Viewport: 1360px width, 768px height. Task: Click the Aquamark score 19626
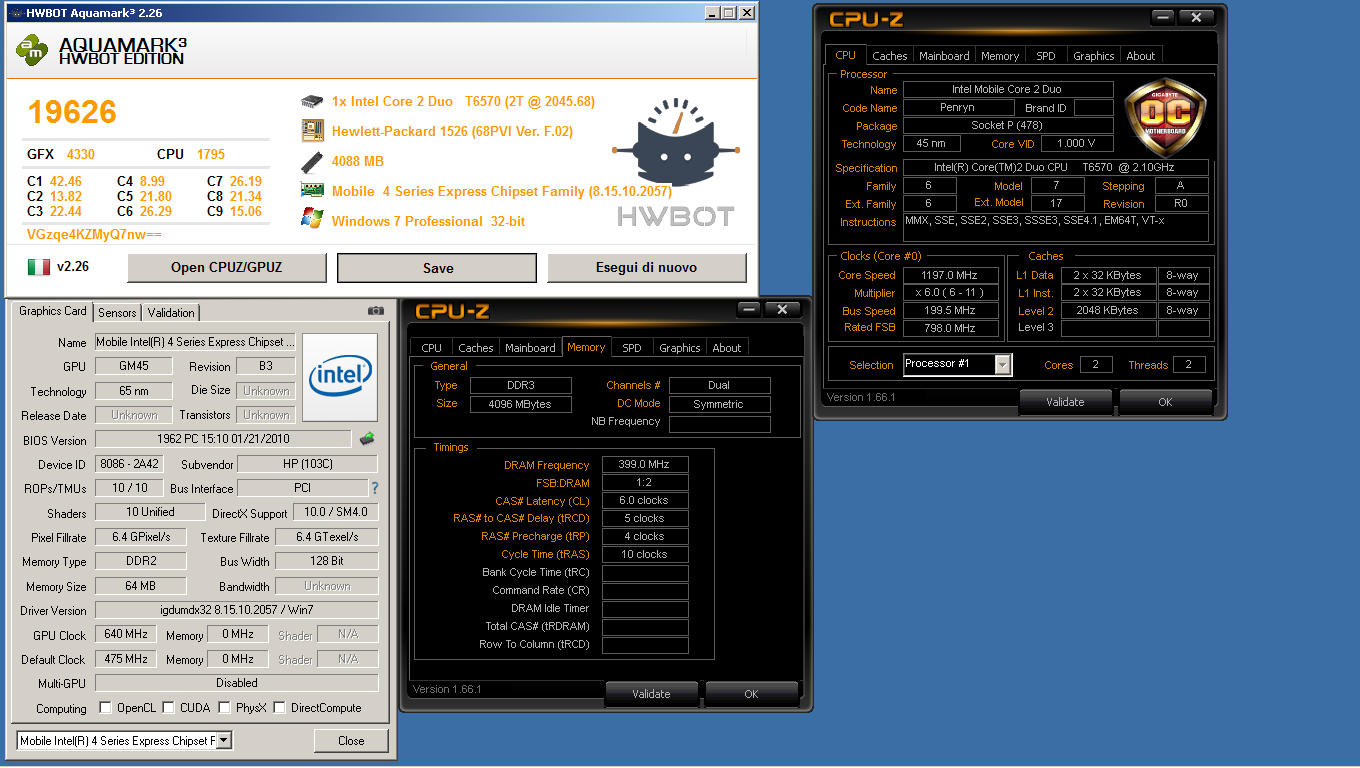pyautogui.click(x=72, y=112)
